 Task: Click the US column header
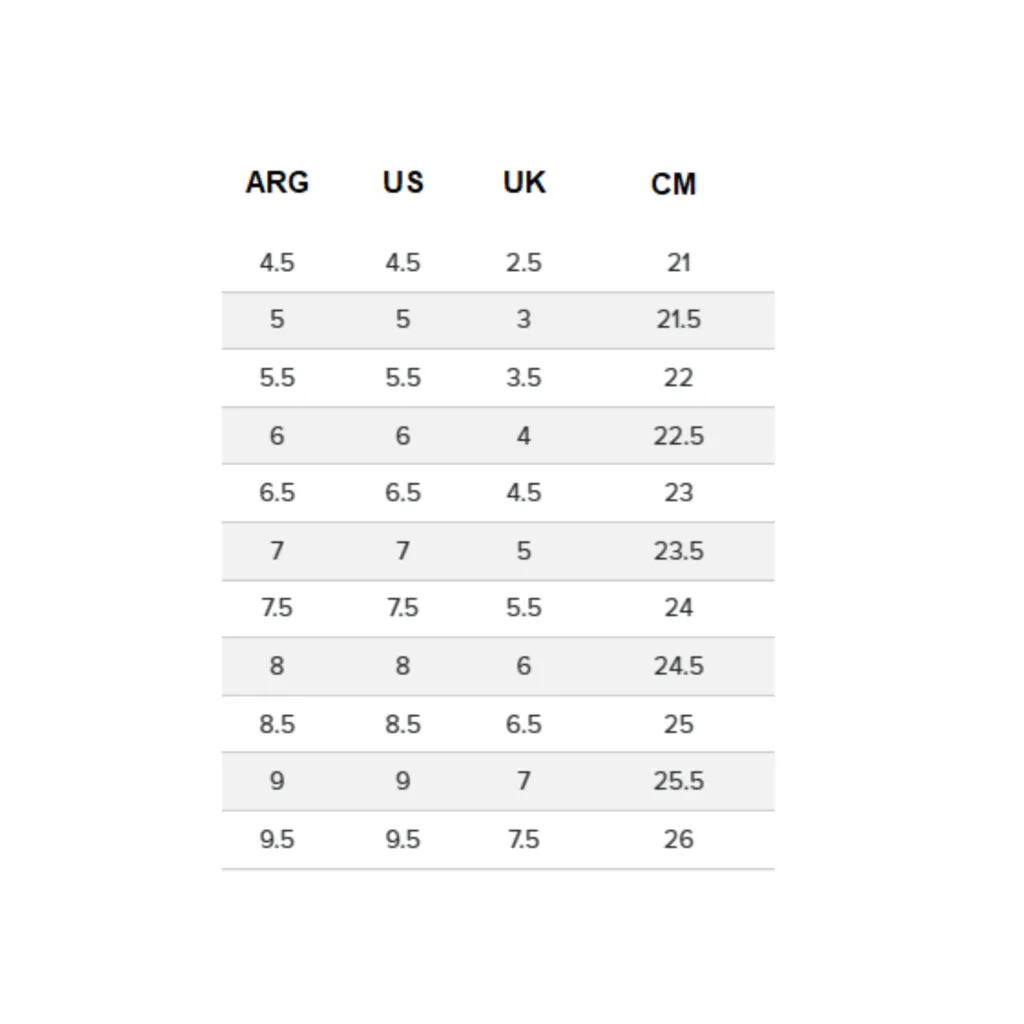(403, 182)
